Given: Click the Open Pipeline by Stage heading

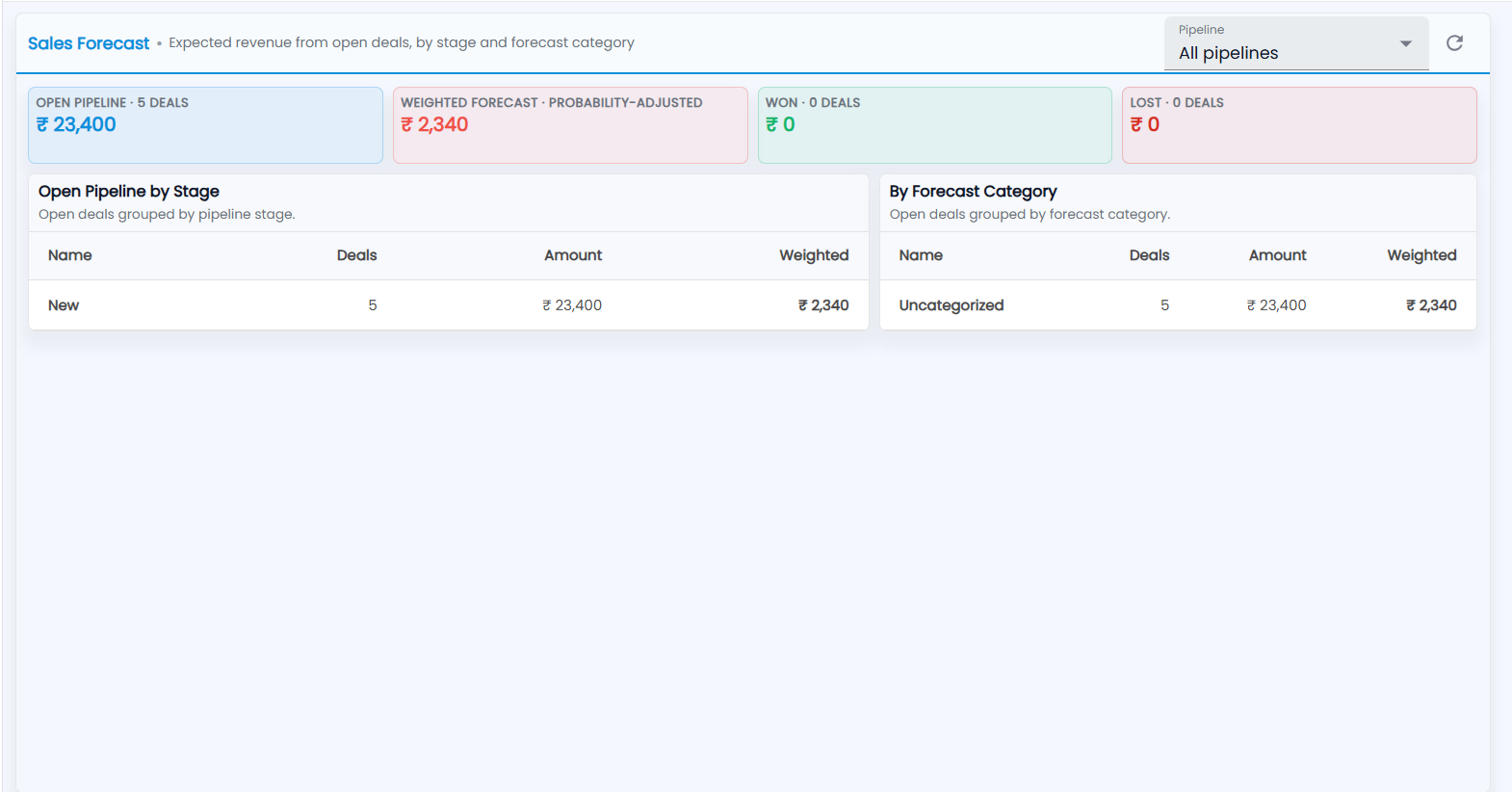Looking at the screenshot, I should pyautogui.click(x=129, y=192).
